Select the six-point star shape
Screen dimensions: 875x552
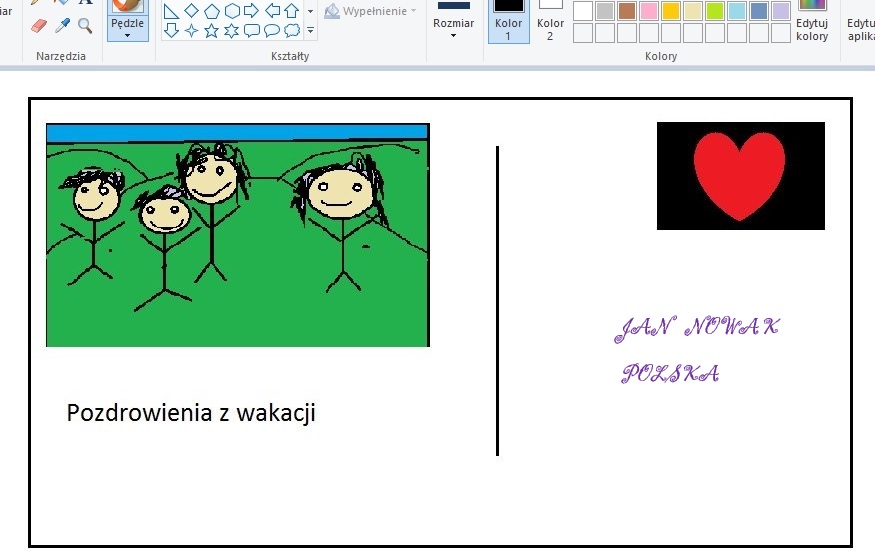pyautogui.click(x=232, y=30)
